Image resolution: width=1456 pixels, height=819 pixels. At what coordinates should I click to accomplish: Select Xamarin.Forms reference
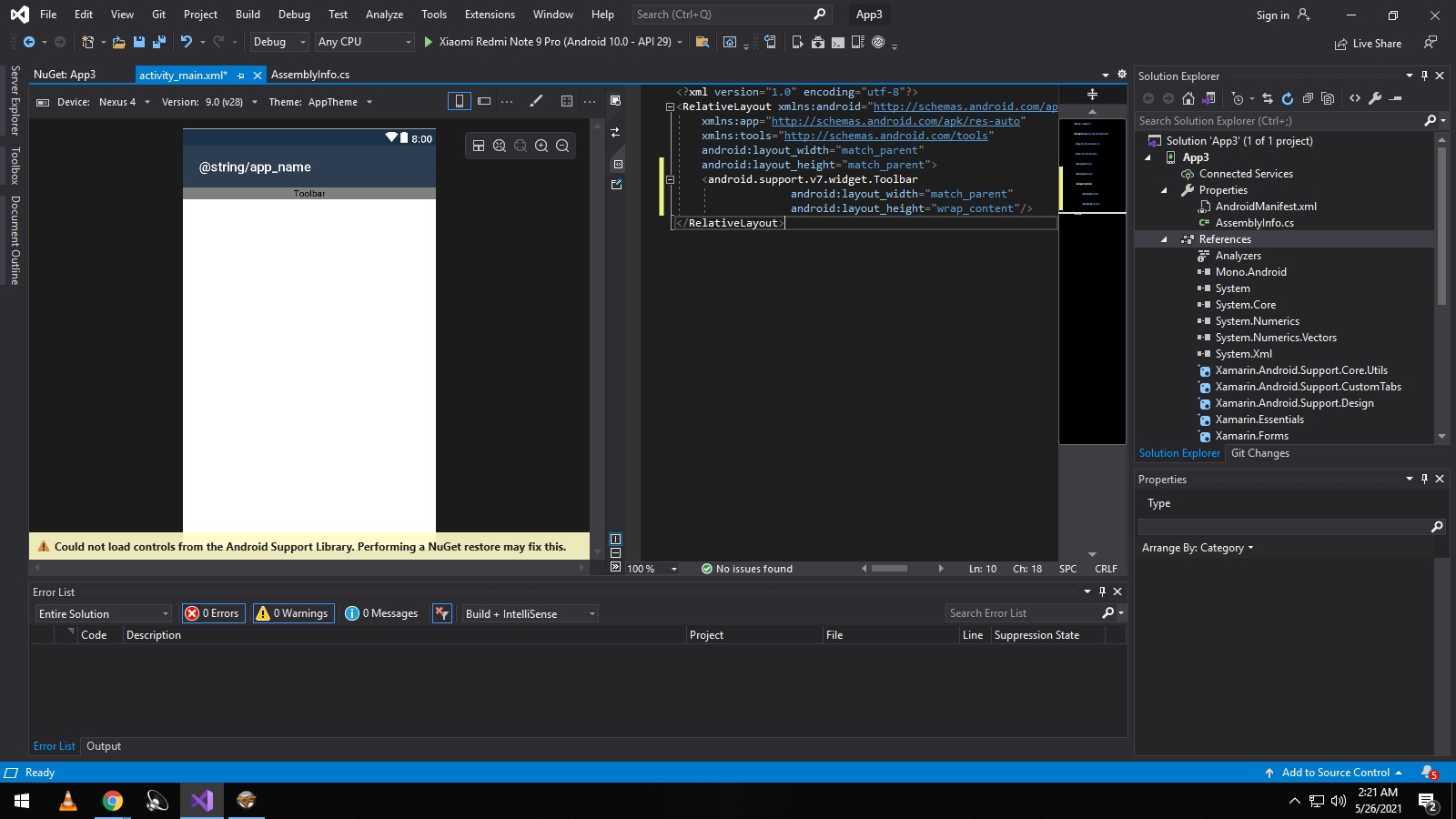[1251, 436]
